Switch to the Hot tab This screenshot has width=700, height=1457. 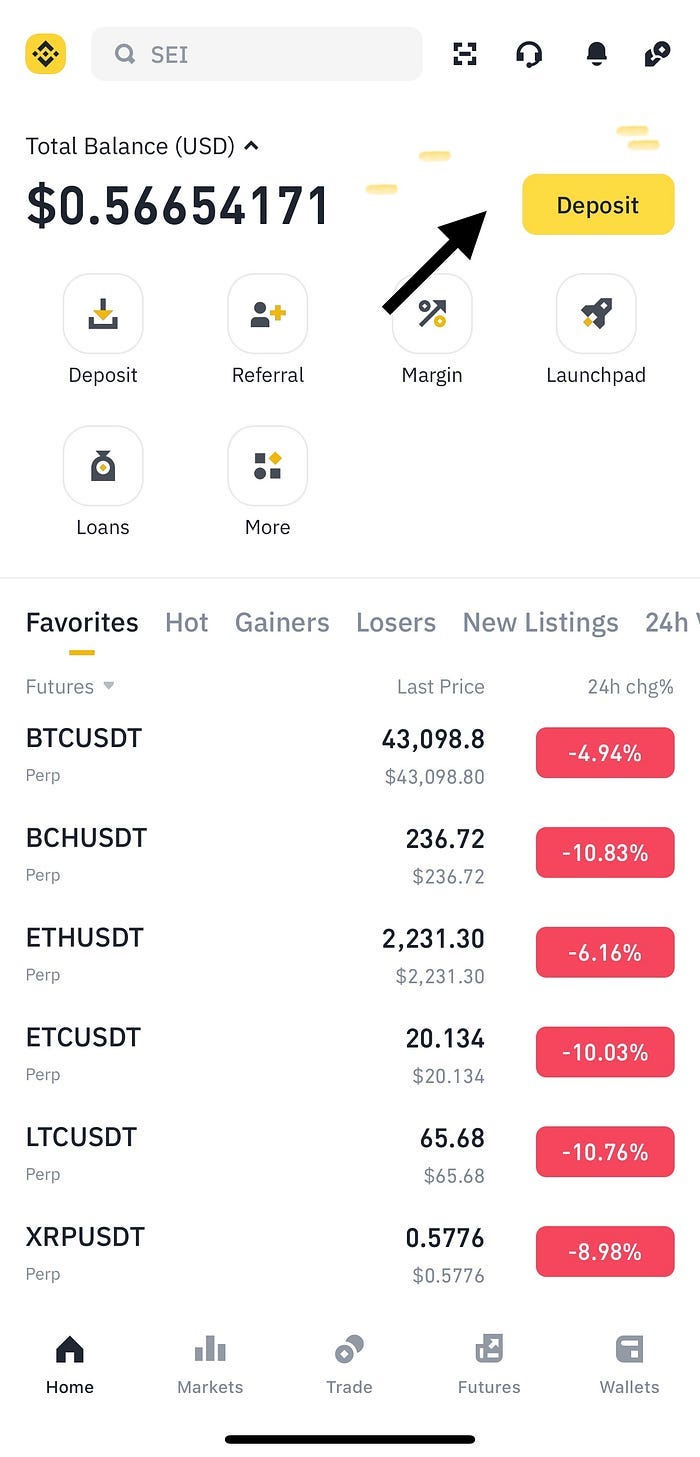(x=186, y=622)
